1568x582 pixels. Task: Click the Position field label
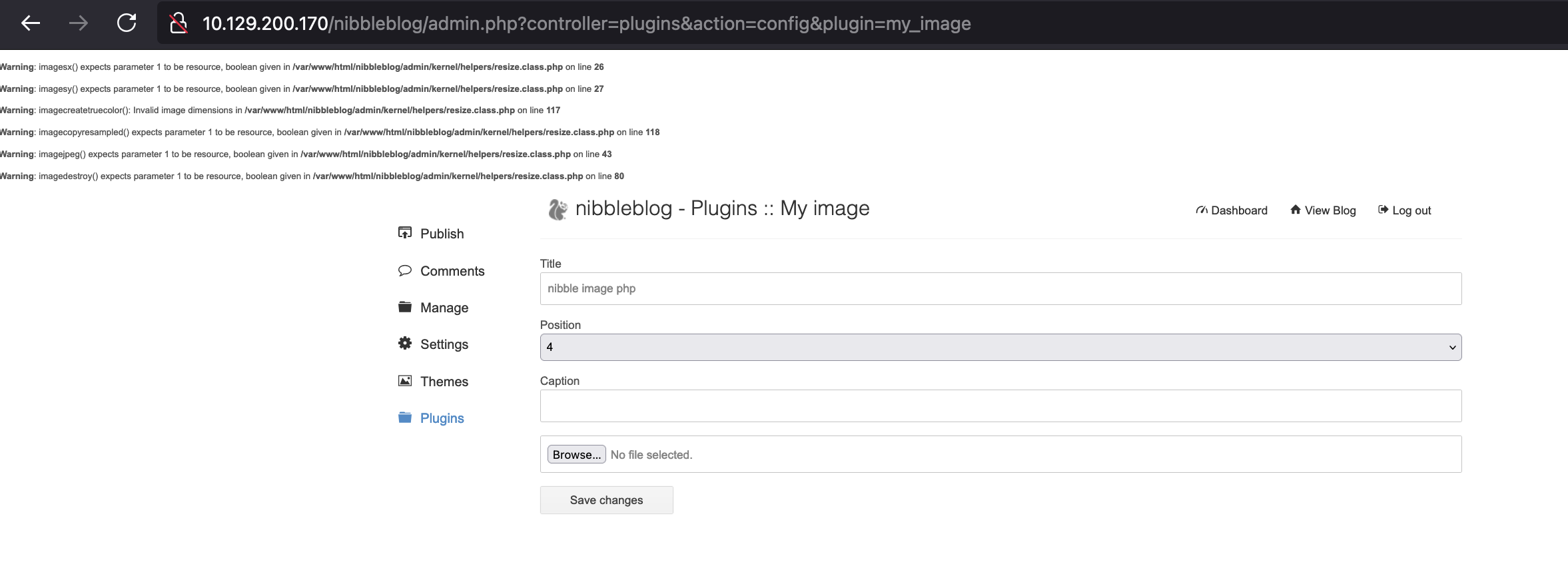click(x=560, y=325)
